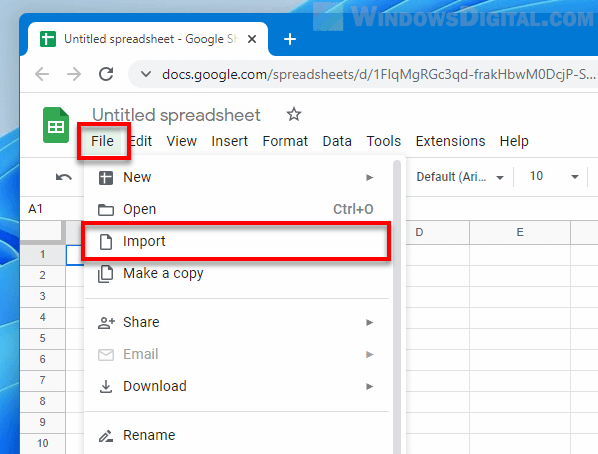This screenshot has height=454, width=598.
Task: Select row 1 header
Action: point(43,254)
